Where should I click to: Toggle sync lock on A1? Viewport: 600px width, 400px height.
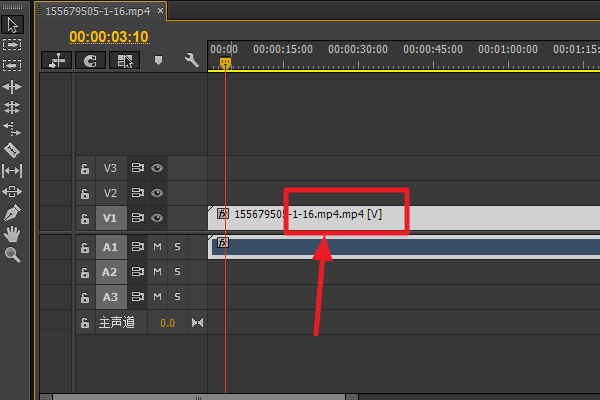(138, 247)
